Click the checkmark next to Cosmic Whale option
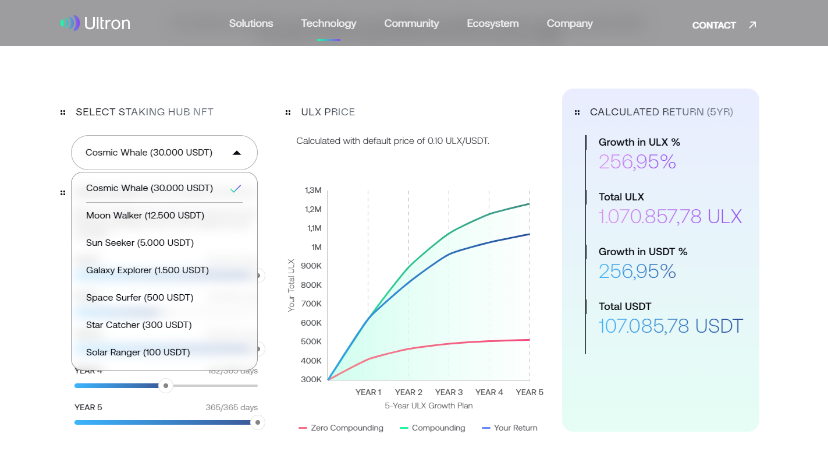 tap(236, 188)
